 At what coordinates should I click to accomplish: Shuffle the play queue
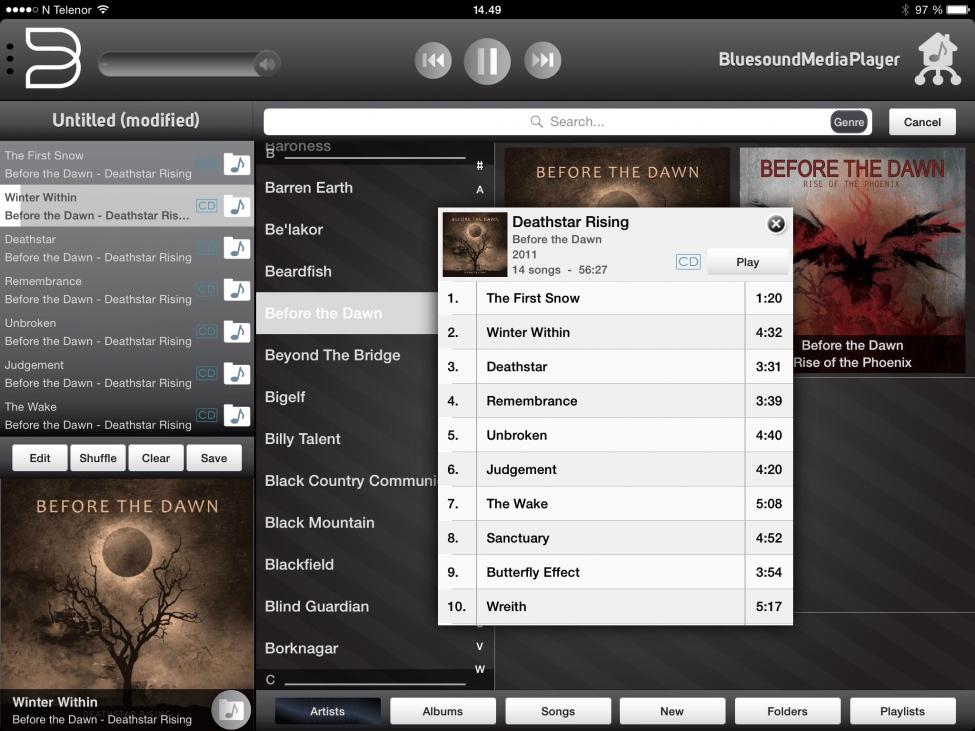point(98,458)
